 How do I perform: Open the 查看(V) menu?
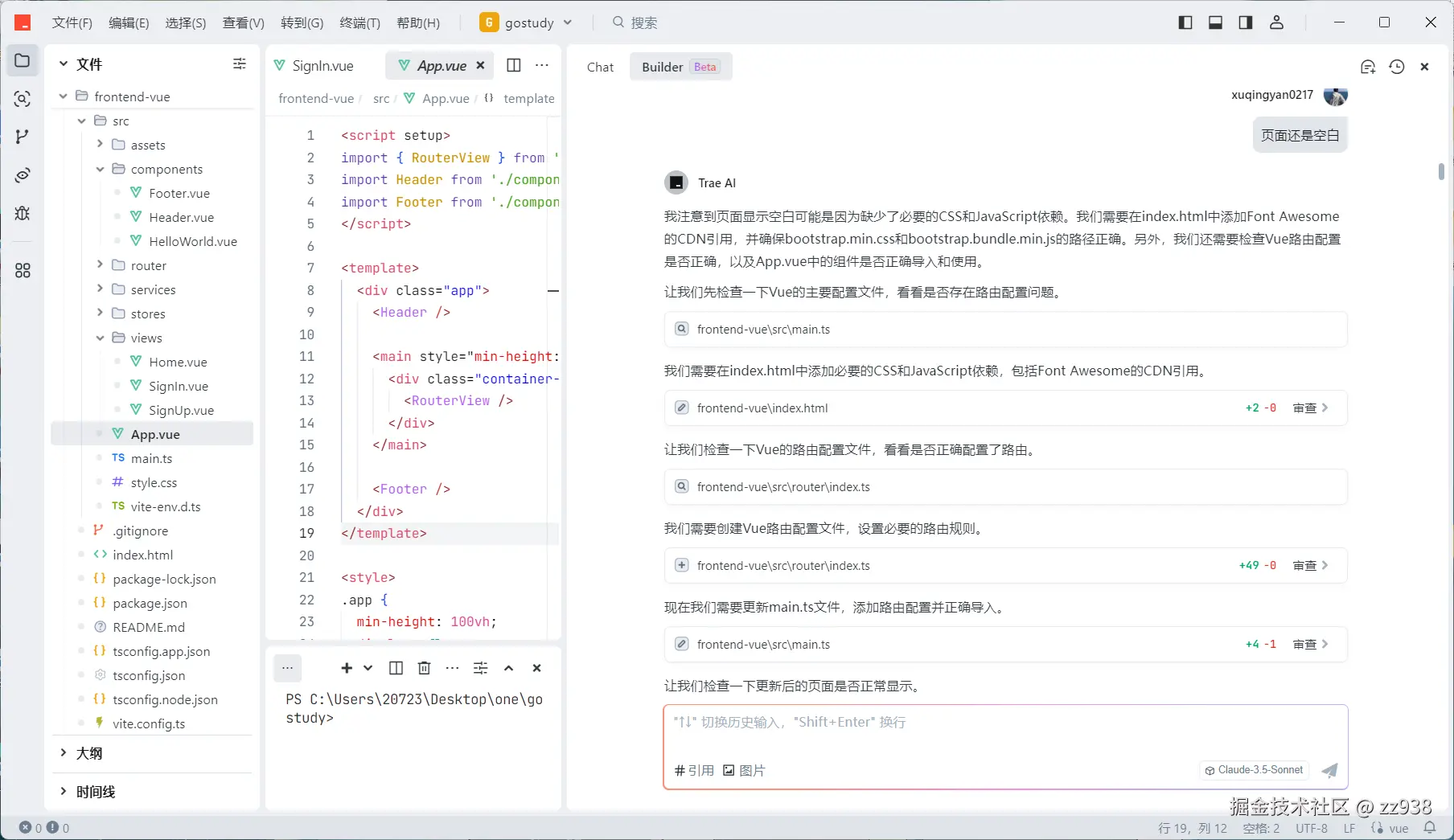coord(244,23)
